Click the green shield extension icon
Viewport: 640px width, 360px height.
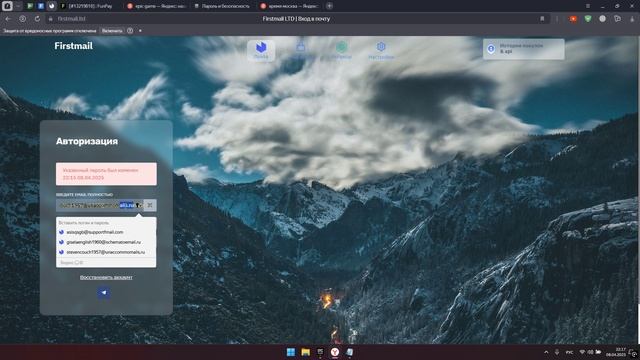tap(588, 19)
